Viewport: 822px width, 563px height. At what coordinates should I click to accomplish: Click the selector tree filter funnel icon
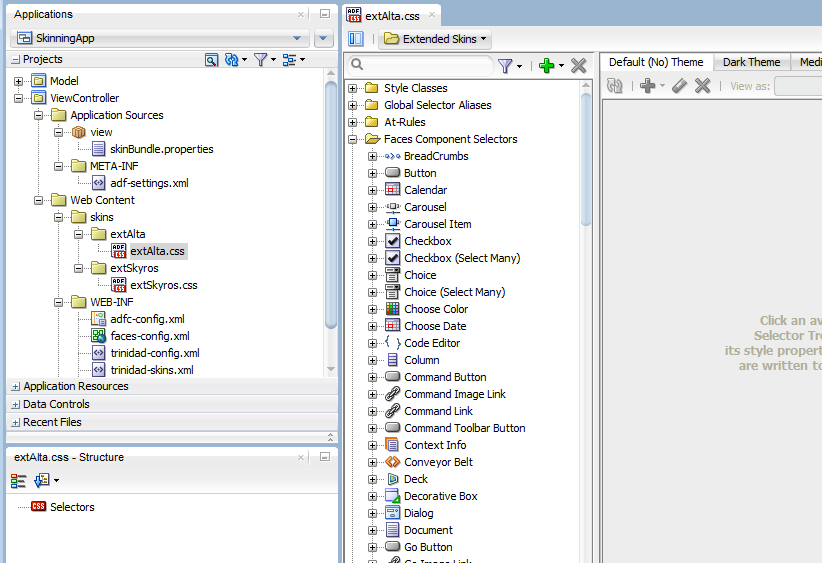coord(505,66)
